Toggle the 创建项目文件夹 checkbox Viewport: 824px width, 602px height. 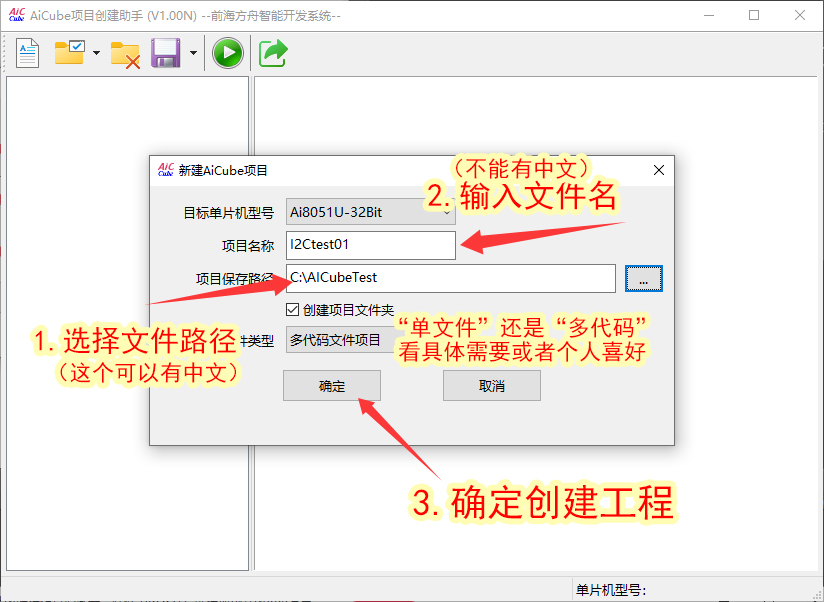point(292,309)
